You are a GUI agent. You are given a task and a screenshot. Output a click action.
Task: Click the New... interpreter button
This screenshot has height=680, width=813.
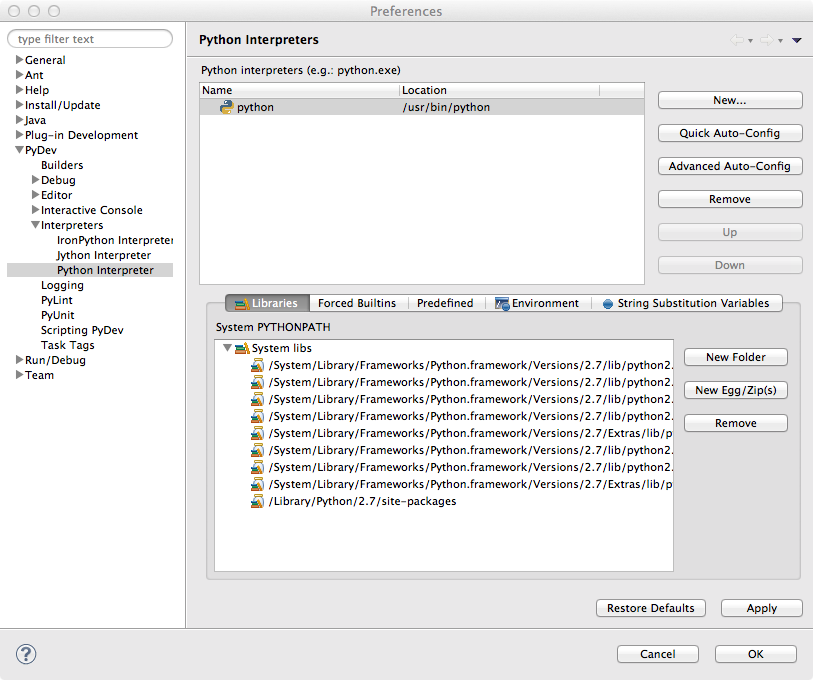(x=730, y=100)
